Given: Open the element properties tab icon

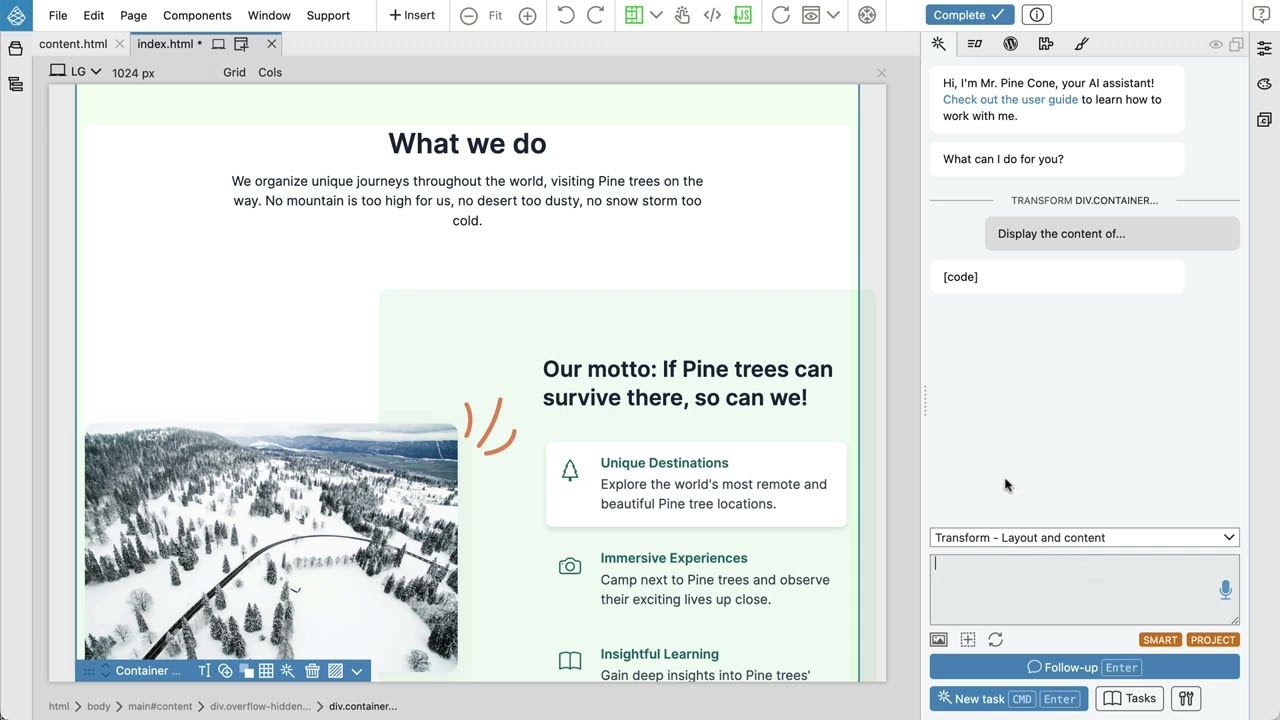Looking at the screenshot, I should 974,44.
